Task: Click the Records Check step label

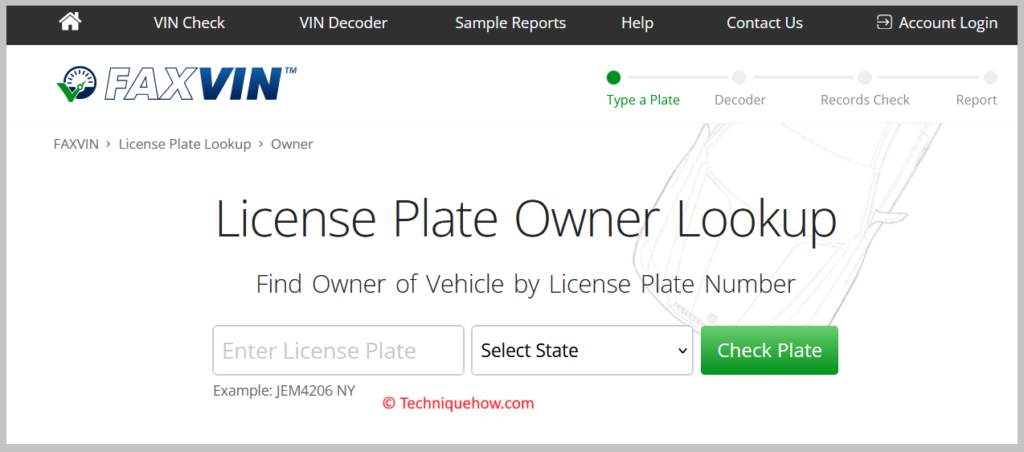Action: click(865, 100)
